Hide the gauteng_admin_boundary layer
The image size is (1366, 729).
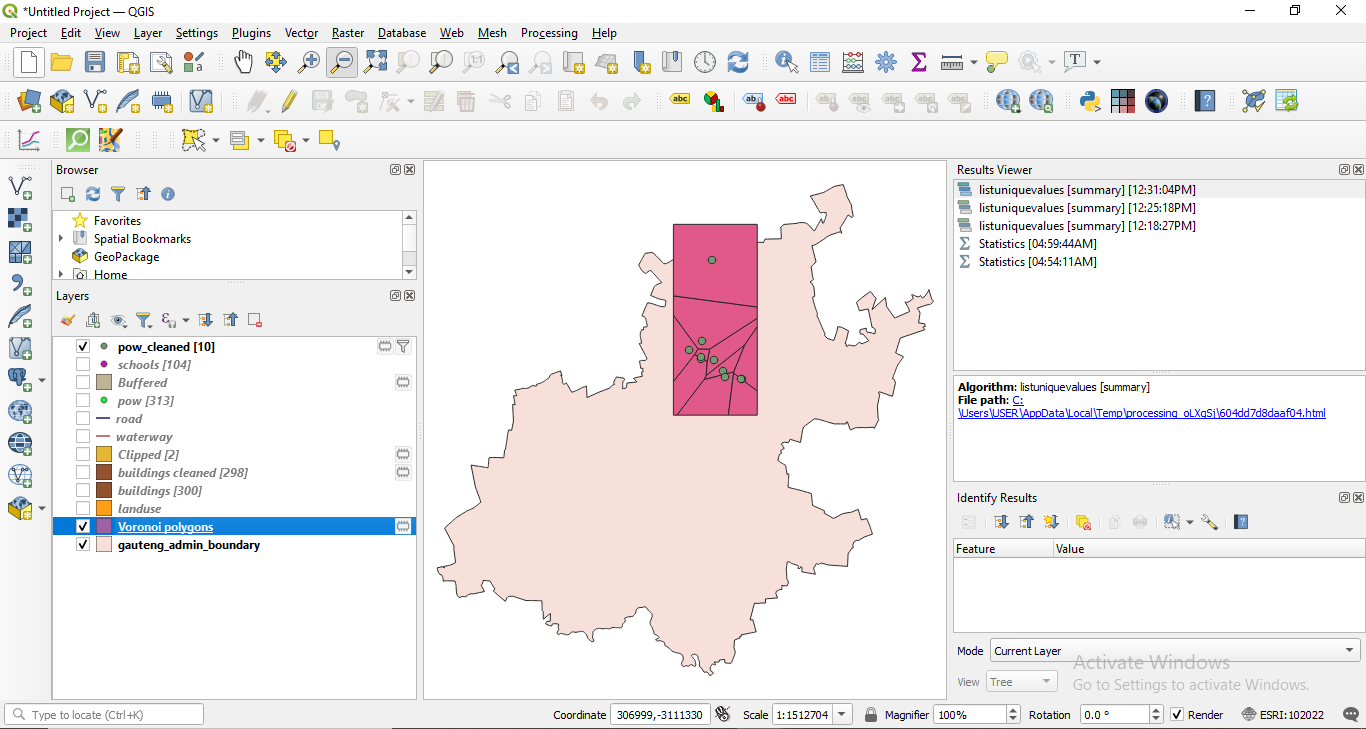(x=83, y=545)
